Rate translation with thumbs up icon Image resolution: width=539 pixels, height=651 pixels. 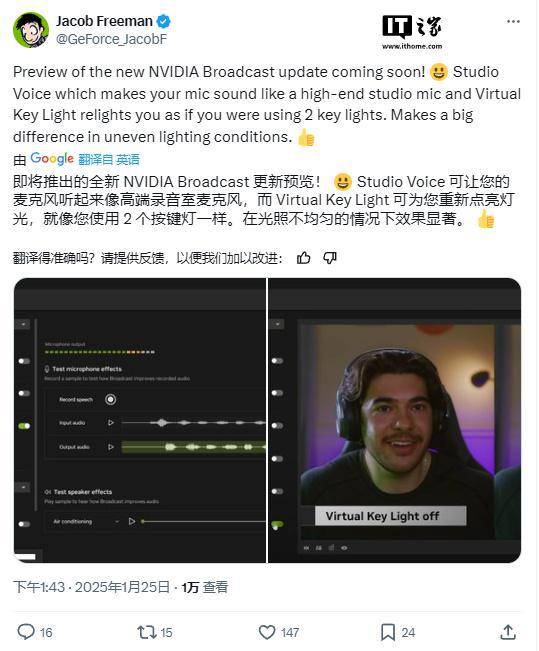(304, 258)
